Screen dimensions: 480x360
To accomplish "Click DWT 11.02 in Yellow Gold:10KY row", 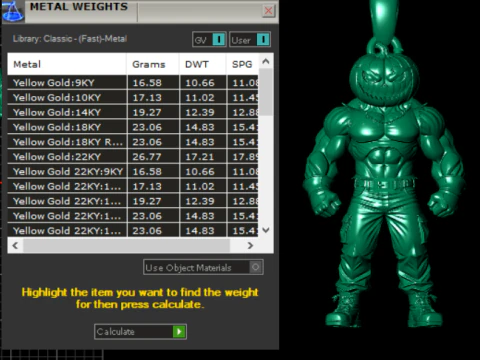I will coord(200,97).
